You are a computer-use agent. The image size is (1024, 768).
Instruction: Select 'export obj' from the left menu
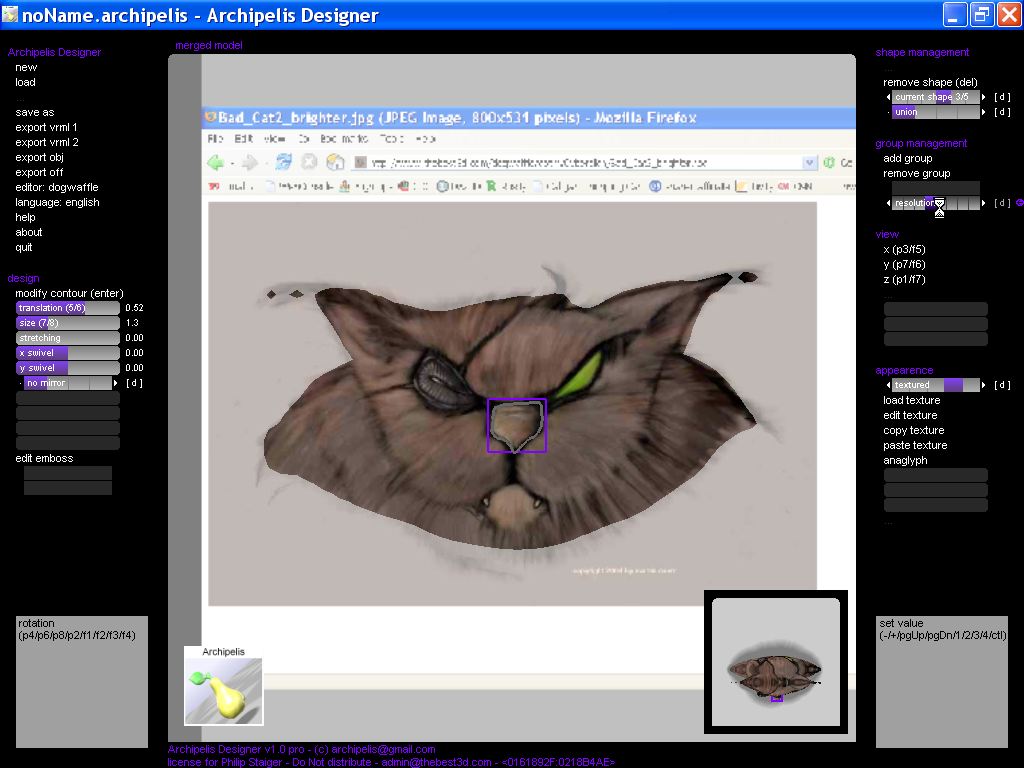pos(39,157)
